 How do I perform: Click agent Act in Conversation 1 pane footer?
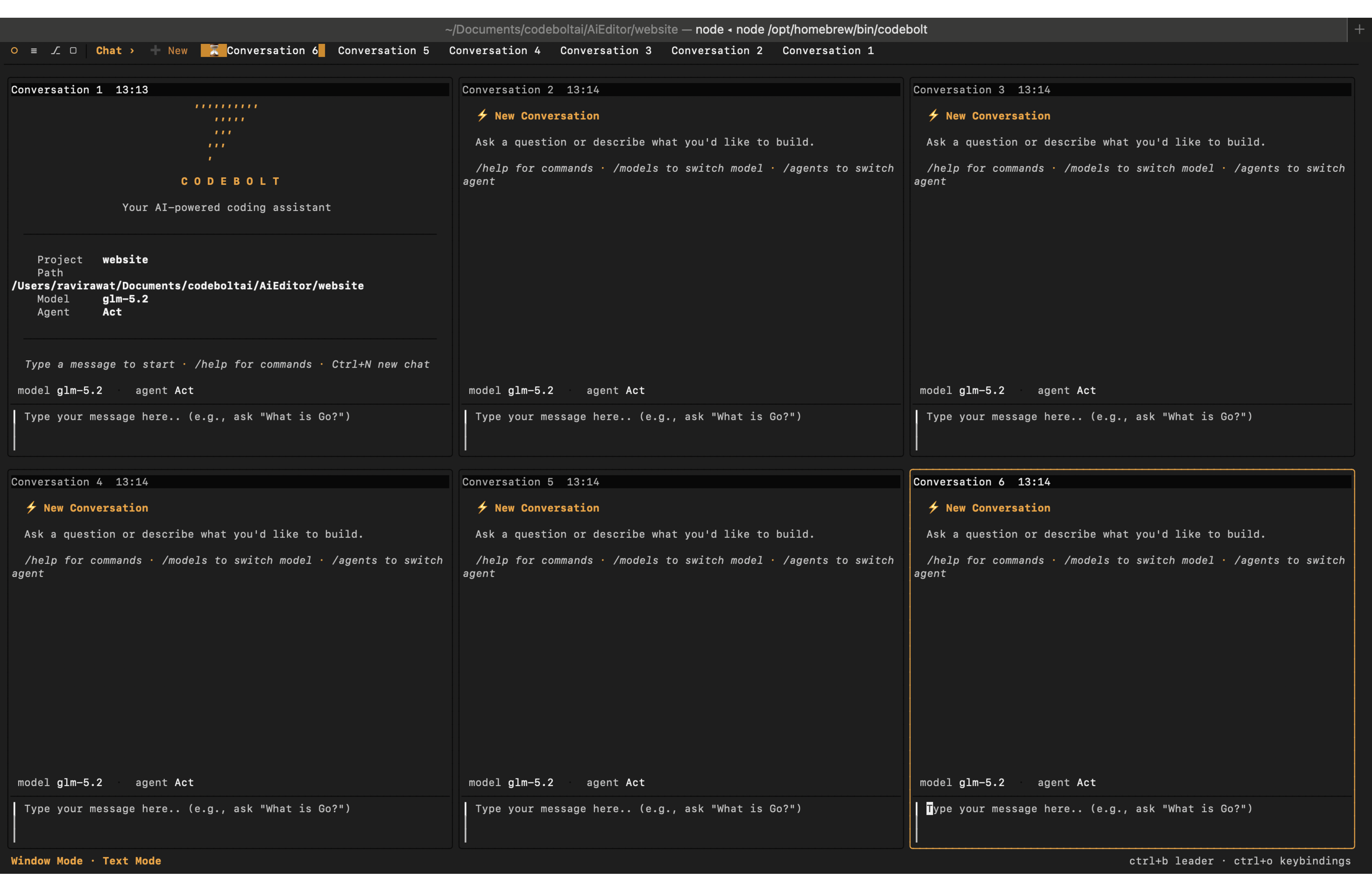pyautogui.click(x=165, y=390)
